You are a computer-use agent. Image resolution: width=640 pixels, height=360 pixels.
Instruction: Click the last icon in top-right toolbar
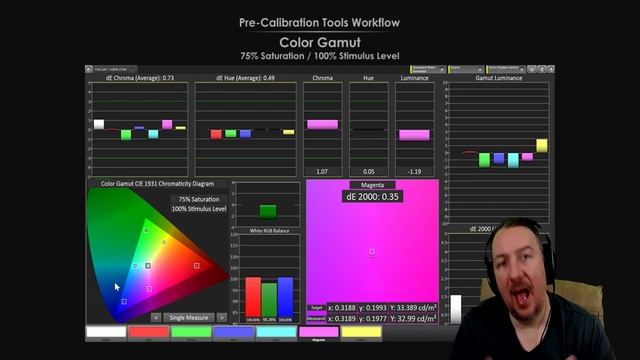[x=551, y=69]
